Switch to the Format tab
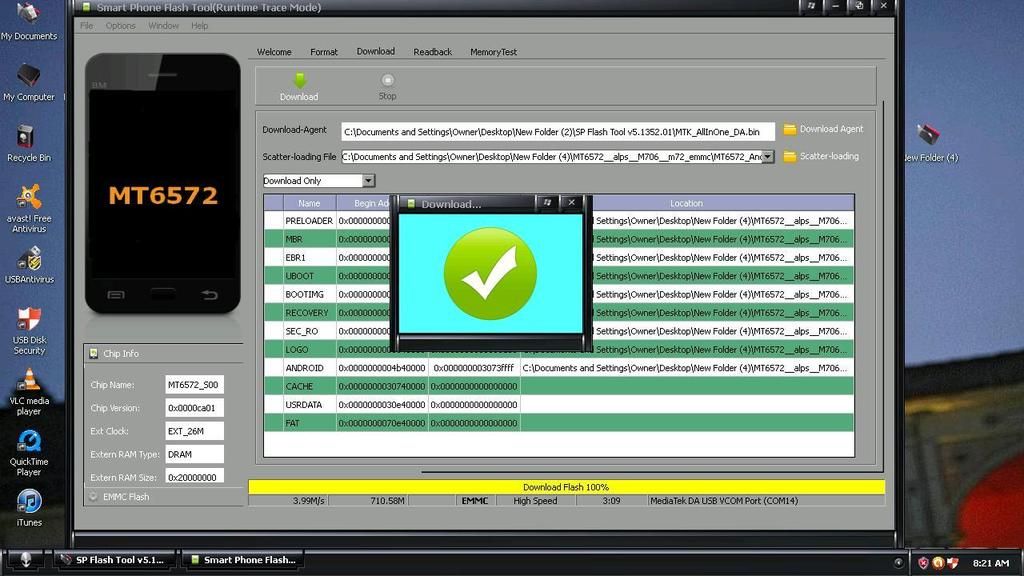 click(323, 52)
